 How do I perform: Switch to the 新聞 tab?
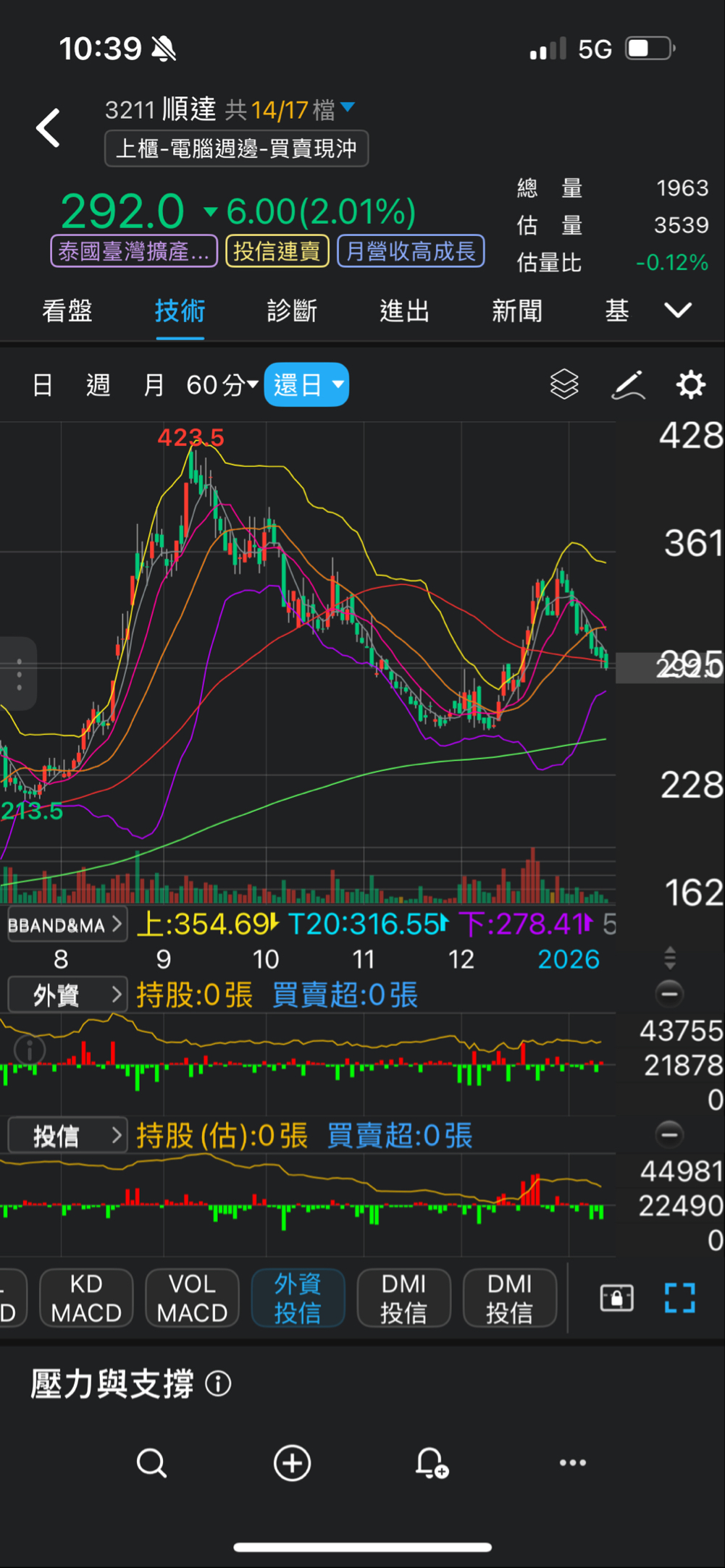(517, 311)
